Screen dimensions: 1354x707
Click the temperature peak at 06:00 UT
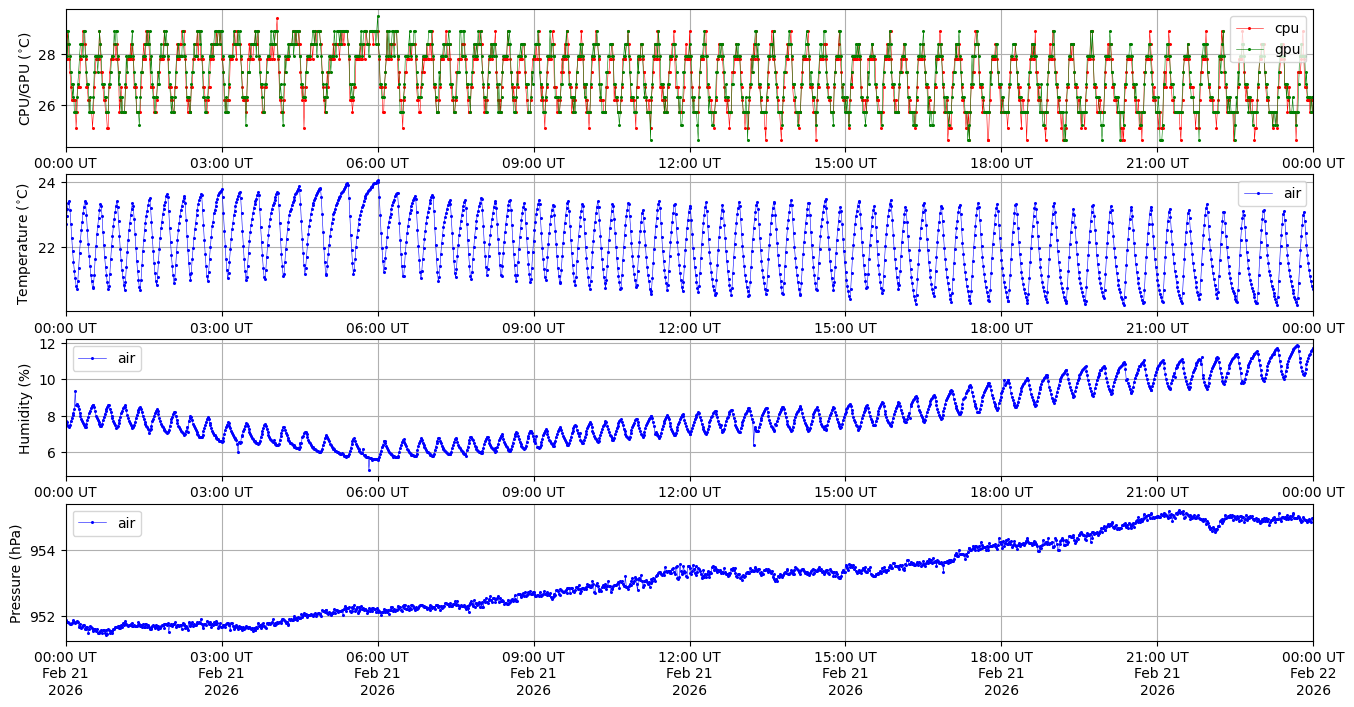[x=377, y=181]
